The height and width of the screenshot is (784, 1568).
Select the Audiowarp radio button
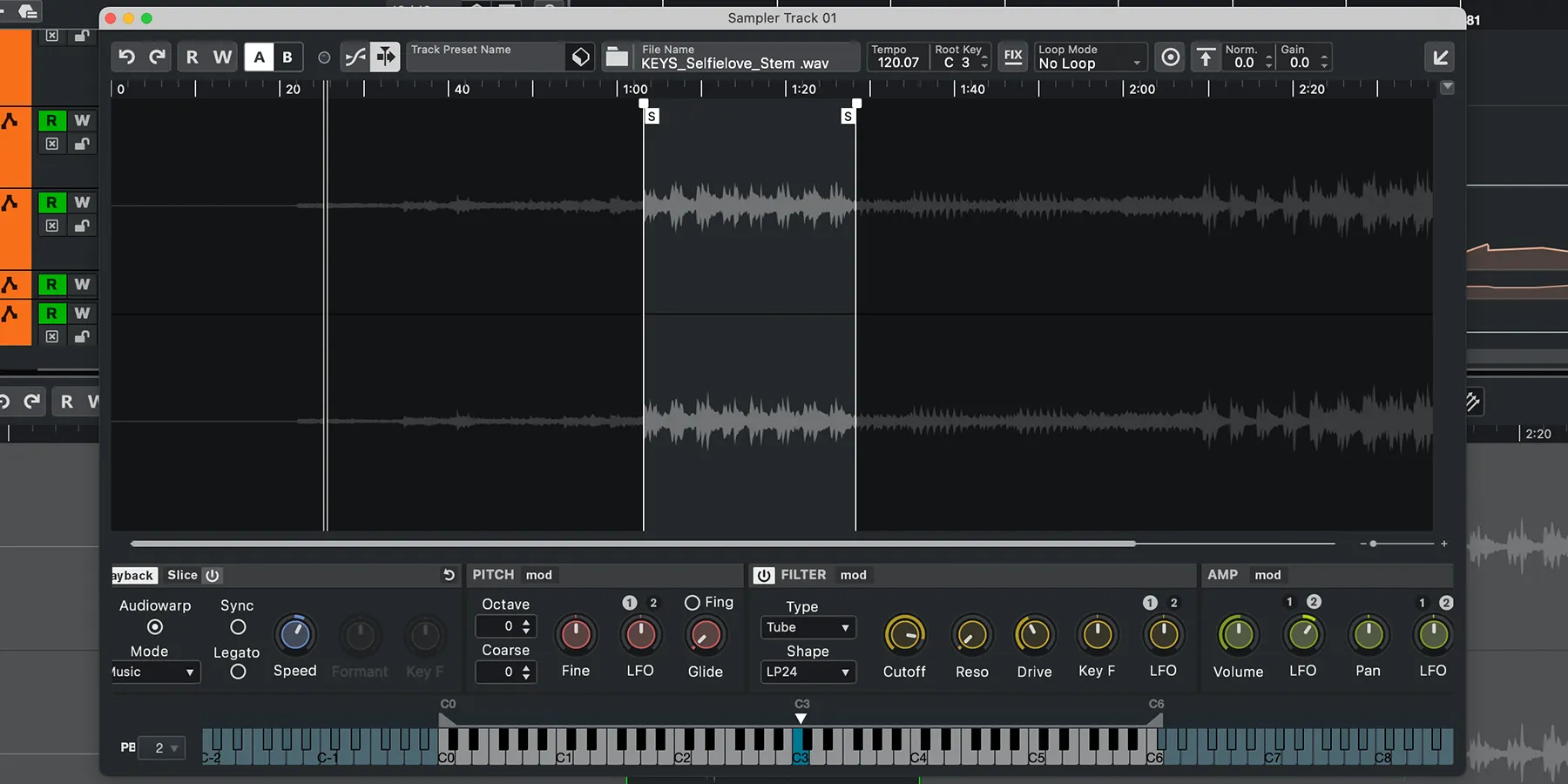click(154, 627)
